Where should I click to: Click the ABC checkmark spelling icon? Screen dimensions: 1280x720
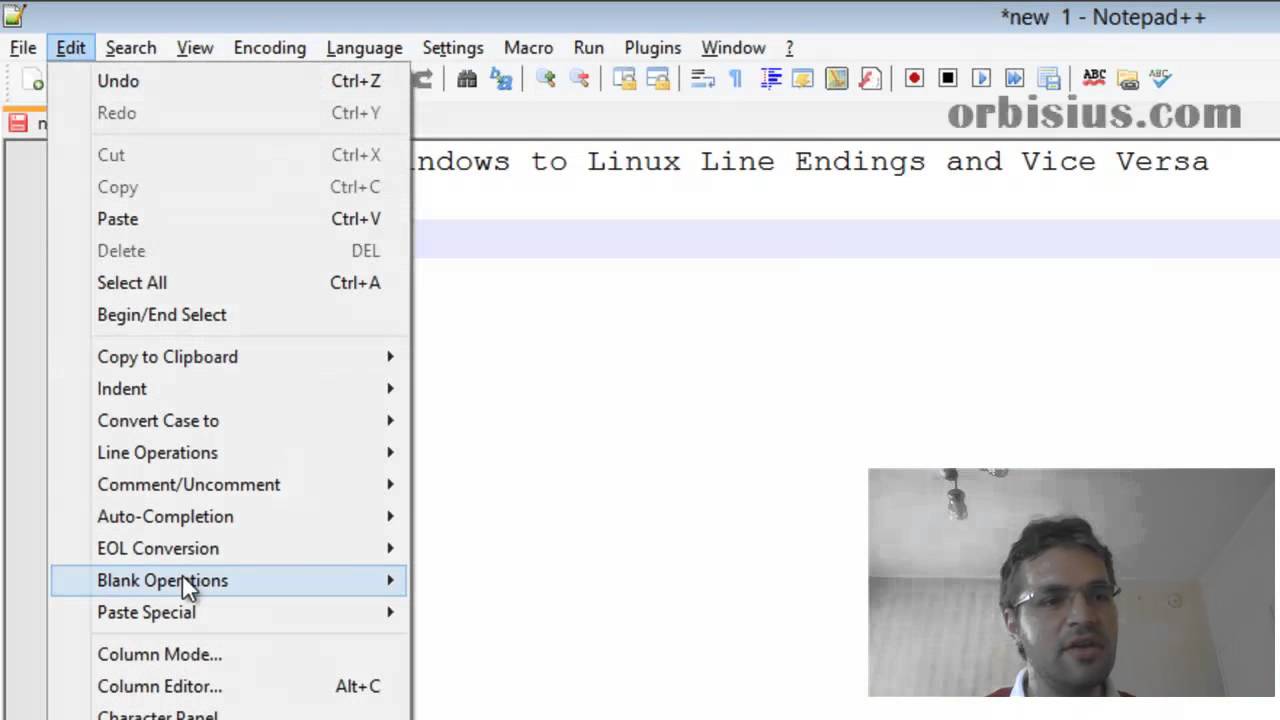tap(1160, 78)
